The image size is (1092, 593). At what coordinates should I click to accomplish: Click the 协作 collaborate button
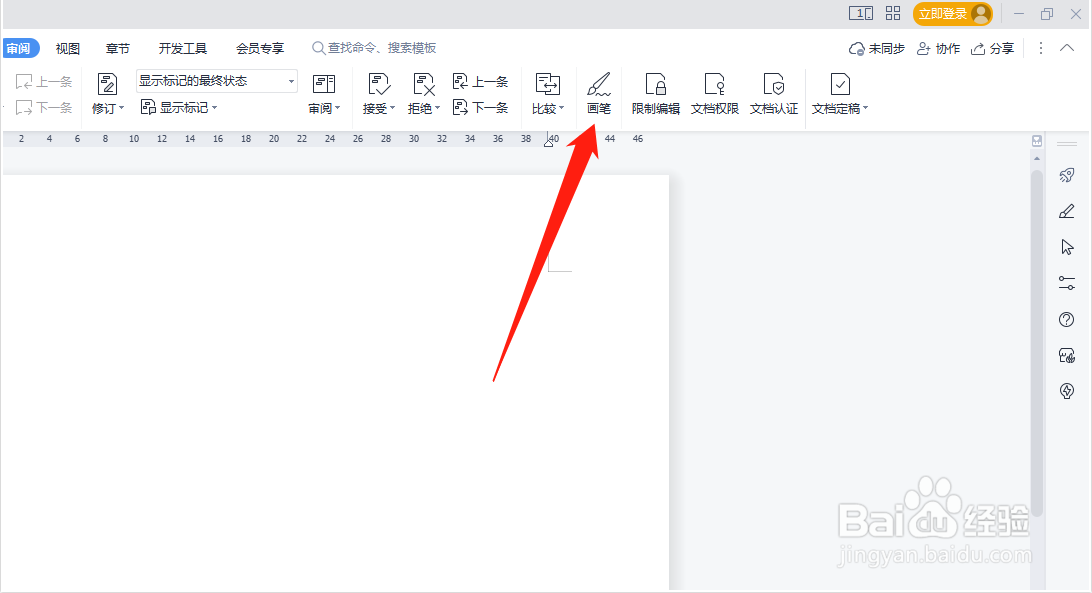tap(938, 48)
